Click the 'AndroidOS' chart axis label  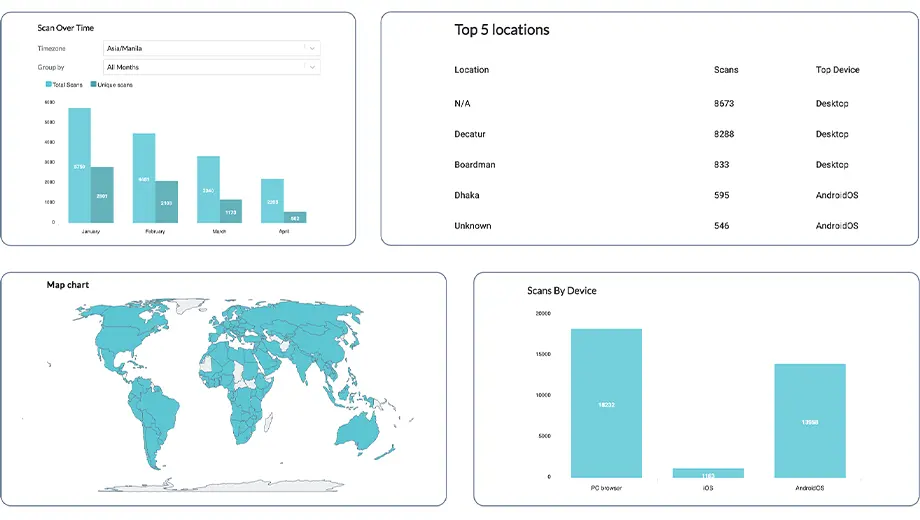(x=810, y=488)
